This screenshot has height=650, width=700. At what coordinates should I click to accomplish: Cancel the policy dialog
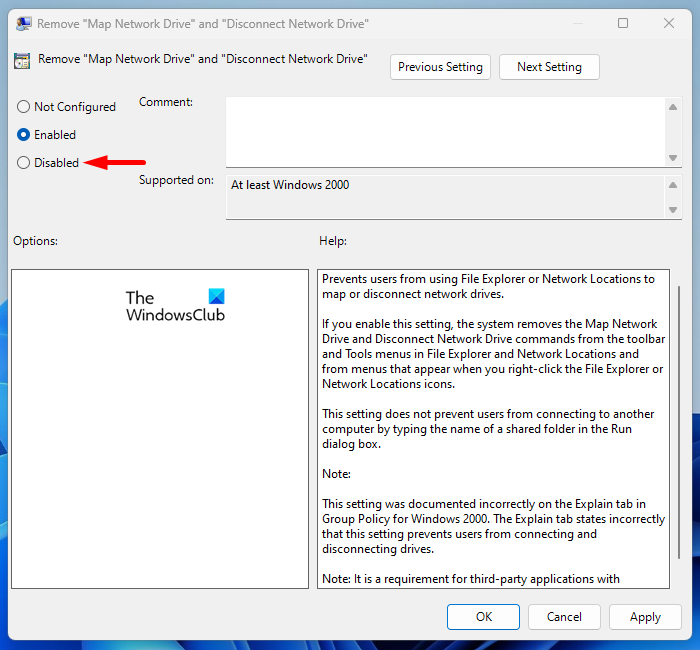click(564, 617)
